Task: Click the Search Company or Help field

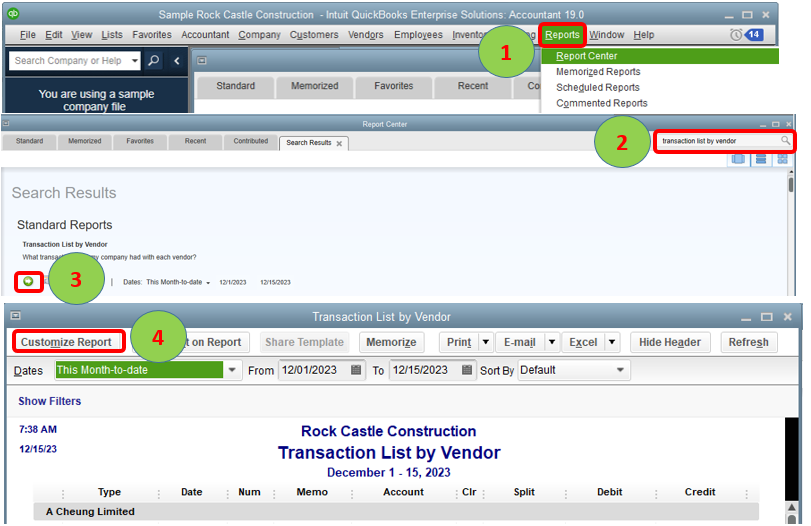Action: 69,61
